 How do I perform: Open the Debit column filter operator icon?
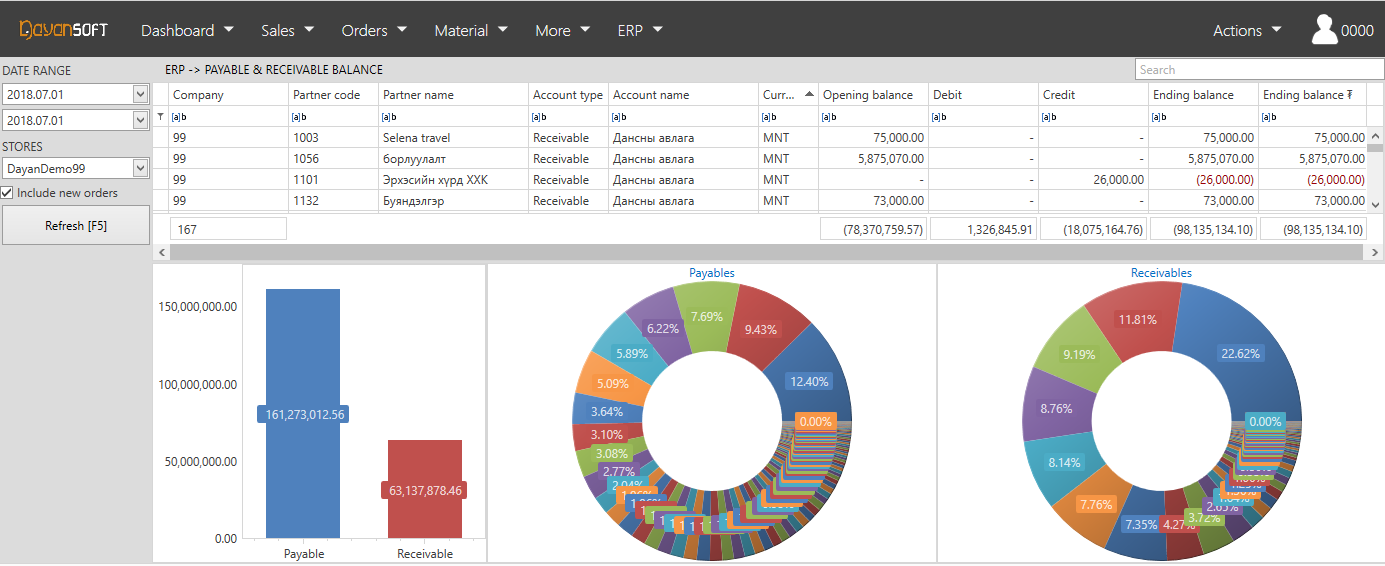tap(938, 117)
